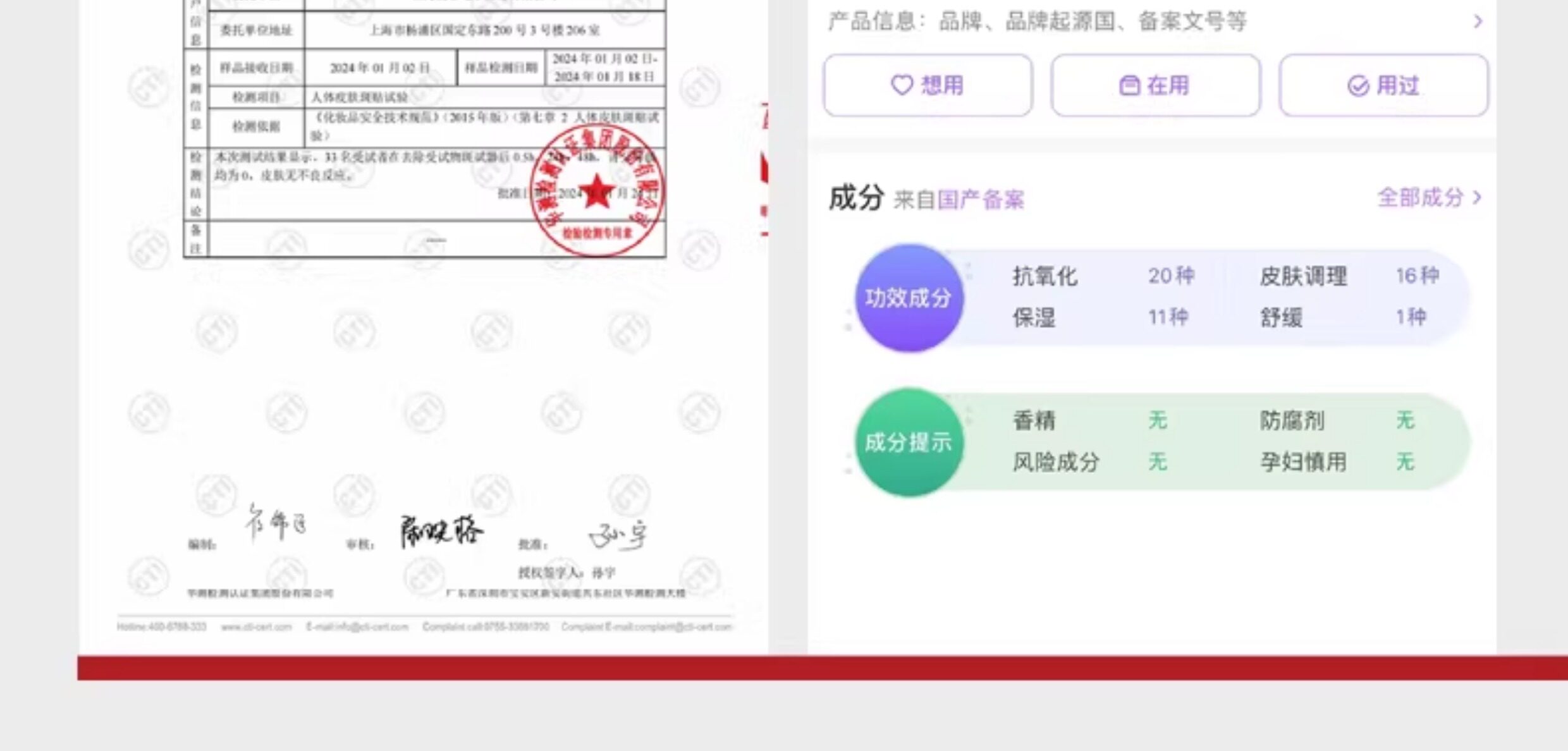Click the 全部成分 link
Screen dimensions: 1568x751
pyautogui.click(x=1420, y=197)
